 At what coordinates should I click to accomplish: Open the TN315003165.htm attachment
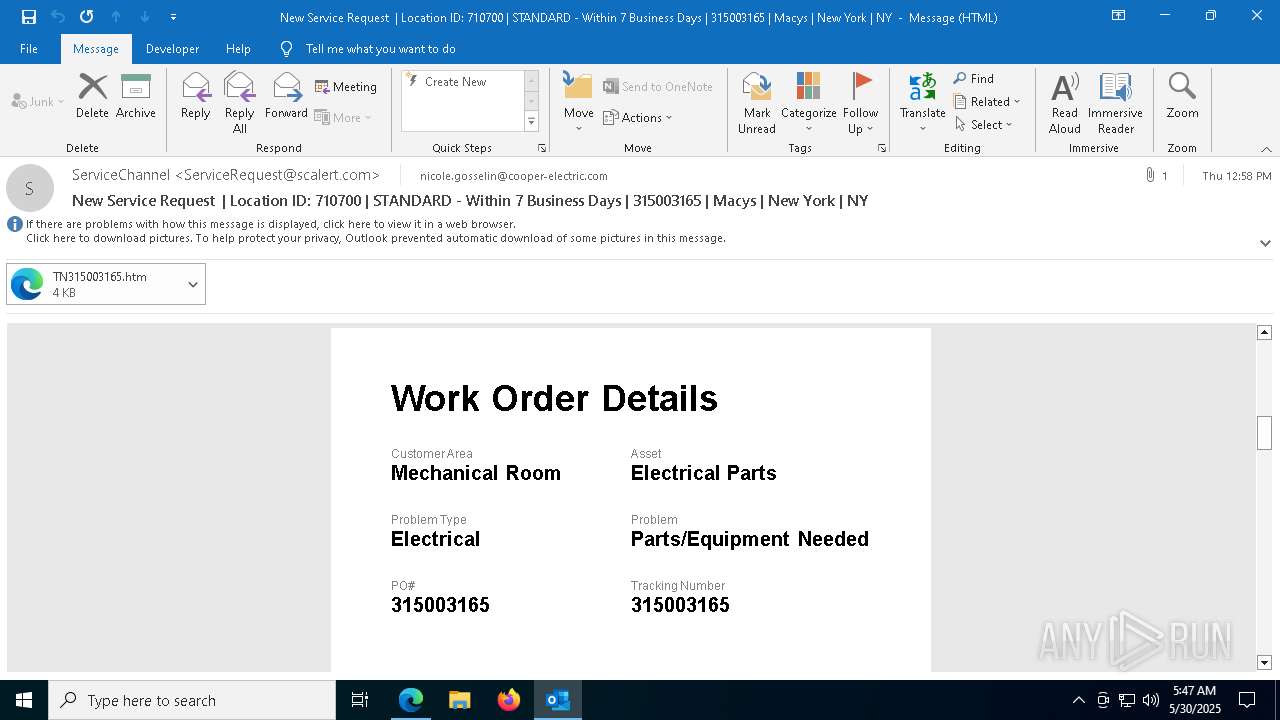pos(96,284)
